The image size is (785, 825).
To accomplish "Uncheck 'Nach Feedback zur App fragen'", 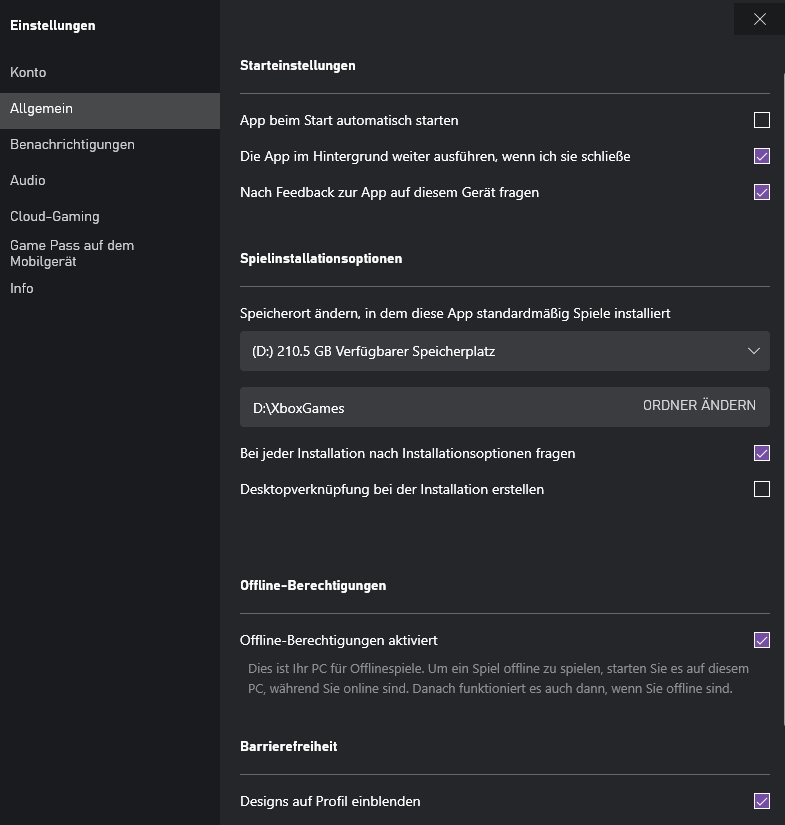I will [762, 192].
